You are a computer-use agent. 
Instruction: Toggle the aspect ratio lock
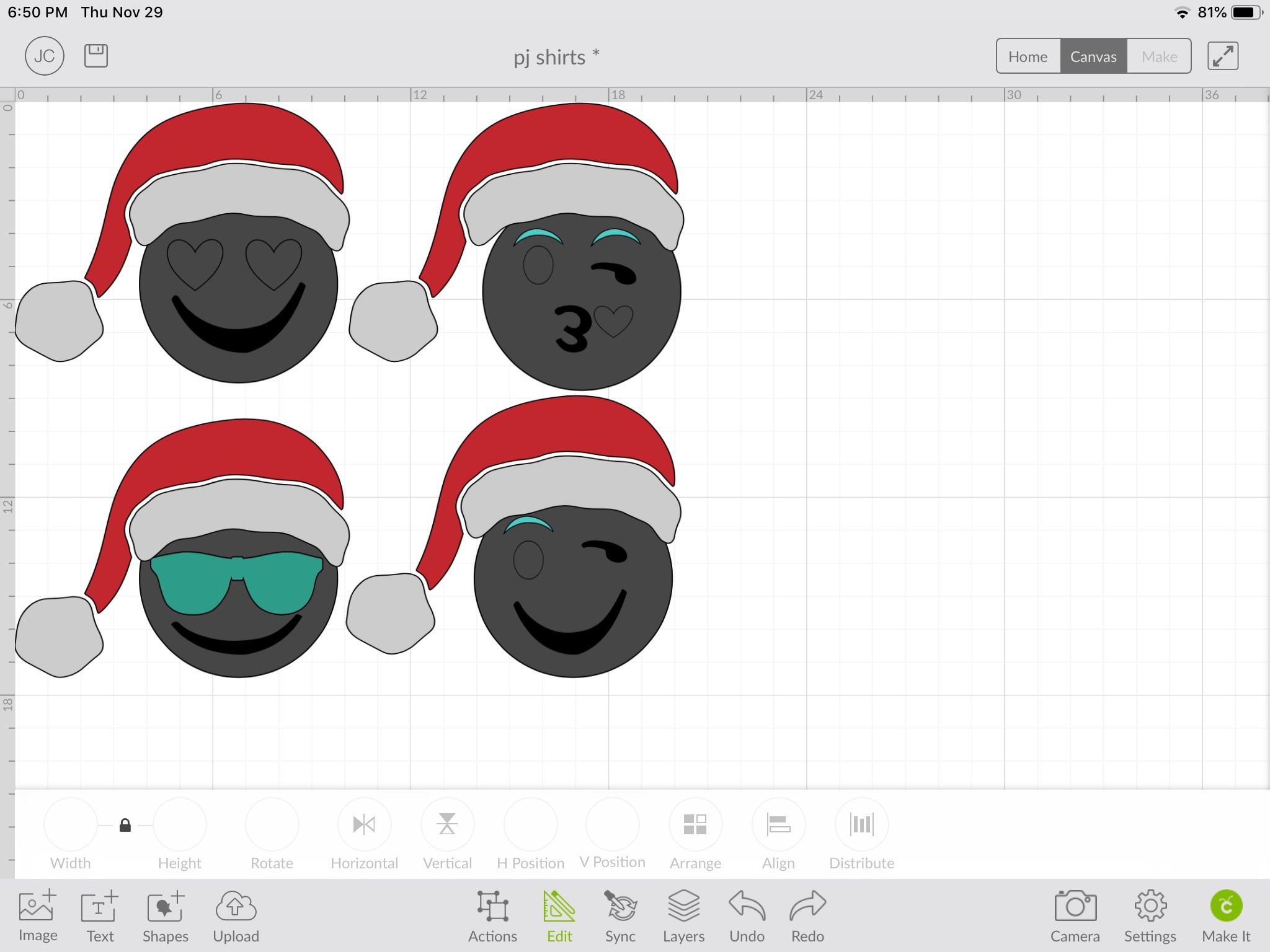coord(125,825)
